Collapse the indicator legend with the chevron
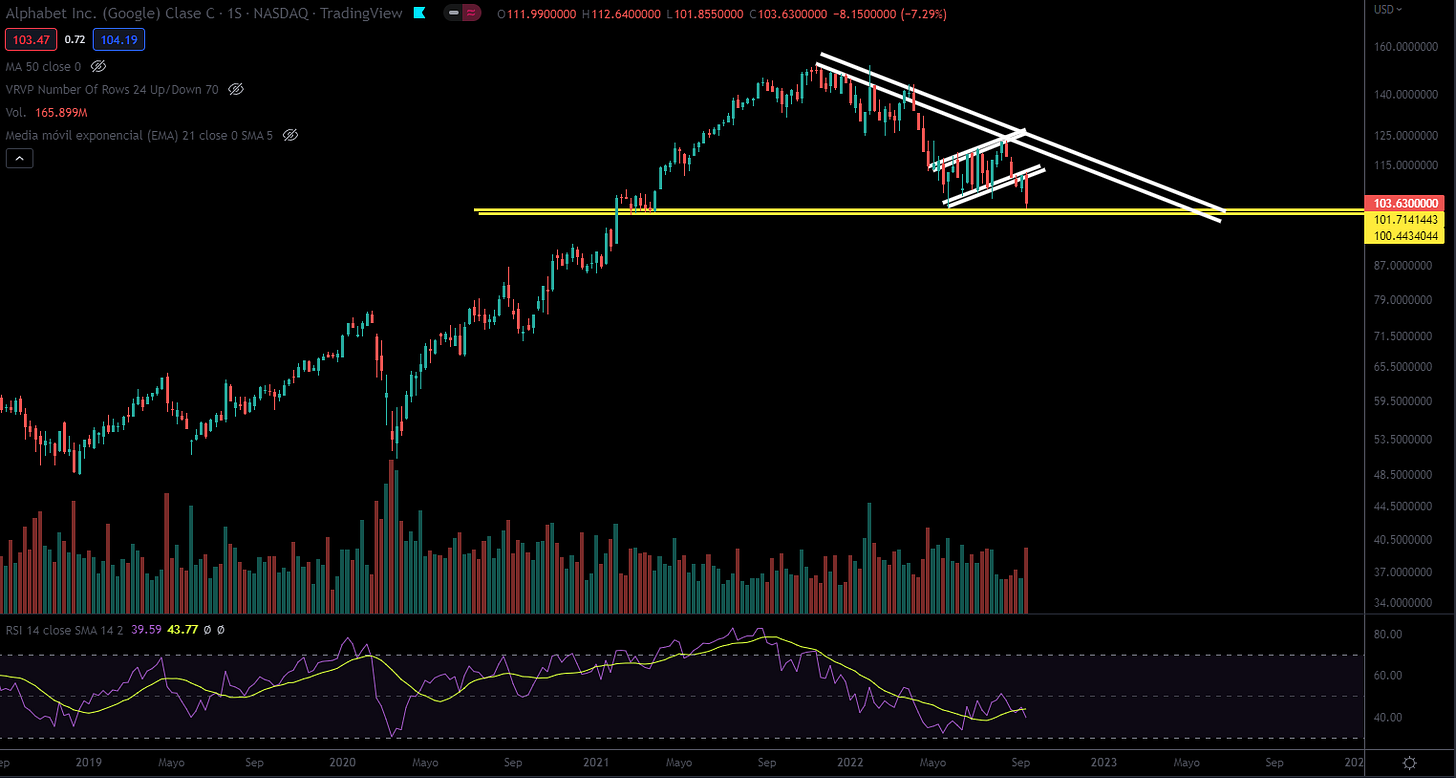Screen dimensions: 1456x778 19,158
